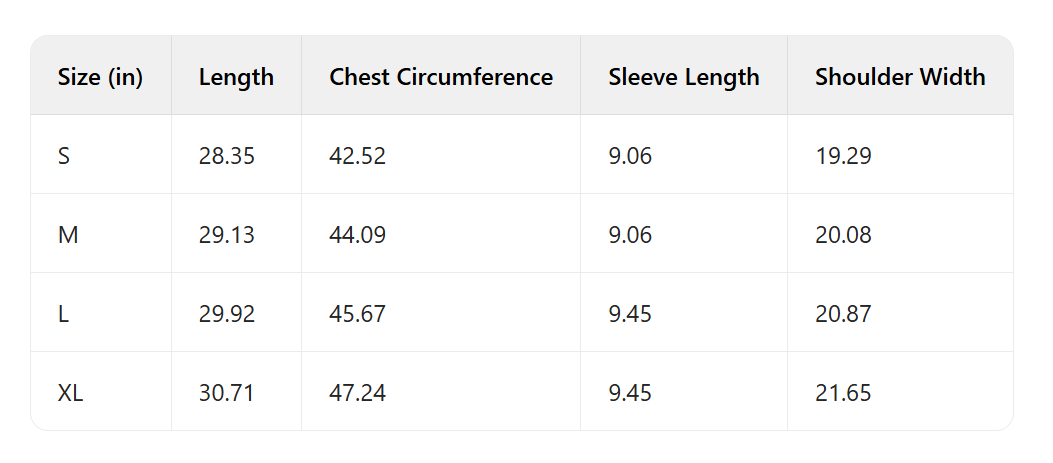Click shoulder width value 20.87
Screen dimensions: 1053x463
coord(843,314)
